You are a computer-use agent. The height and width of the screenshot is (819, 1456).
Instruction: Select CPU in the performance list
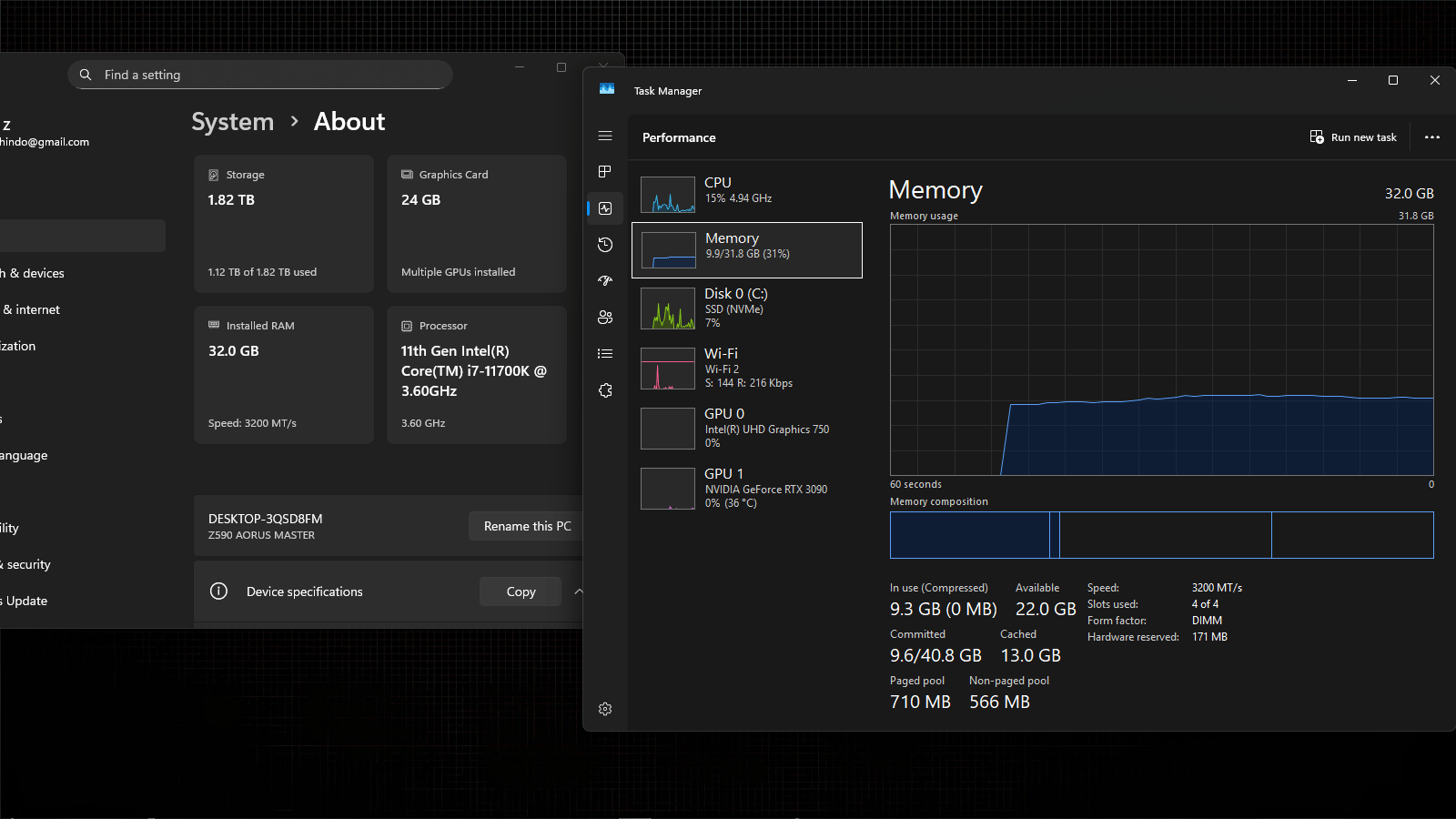coord(747,194)
